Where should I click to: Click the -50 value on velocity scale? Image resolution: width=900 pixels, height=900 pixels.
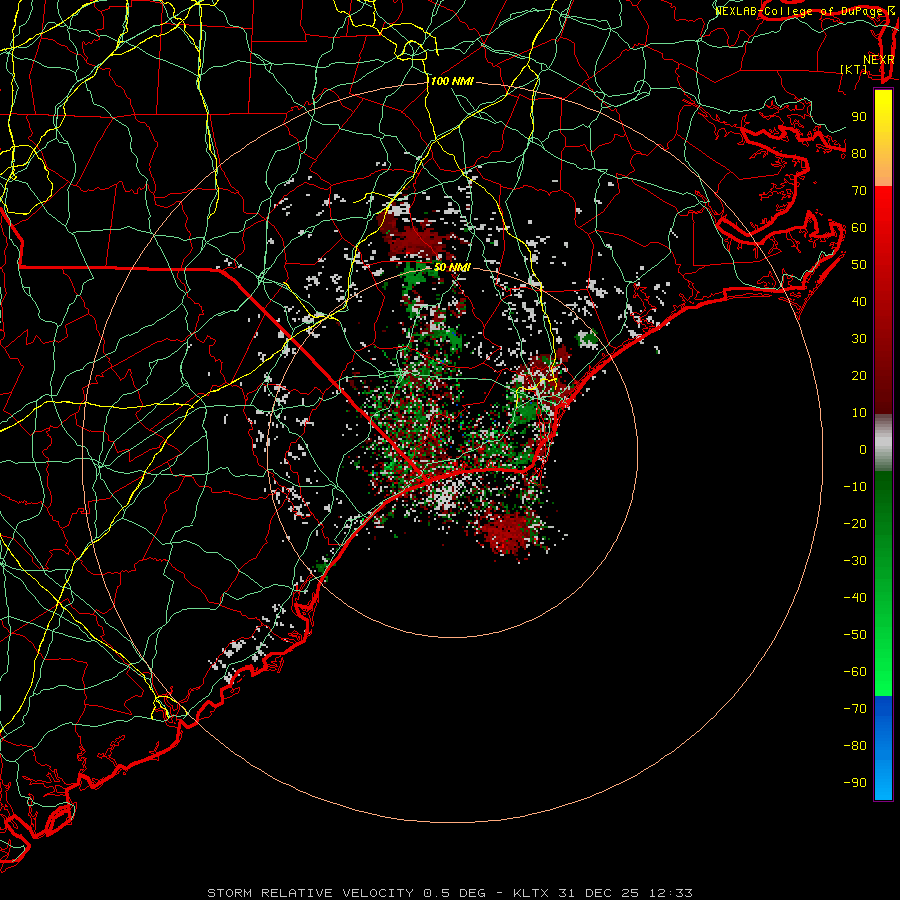pos(855,635)
